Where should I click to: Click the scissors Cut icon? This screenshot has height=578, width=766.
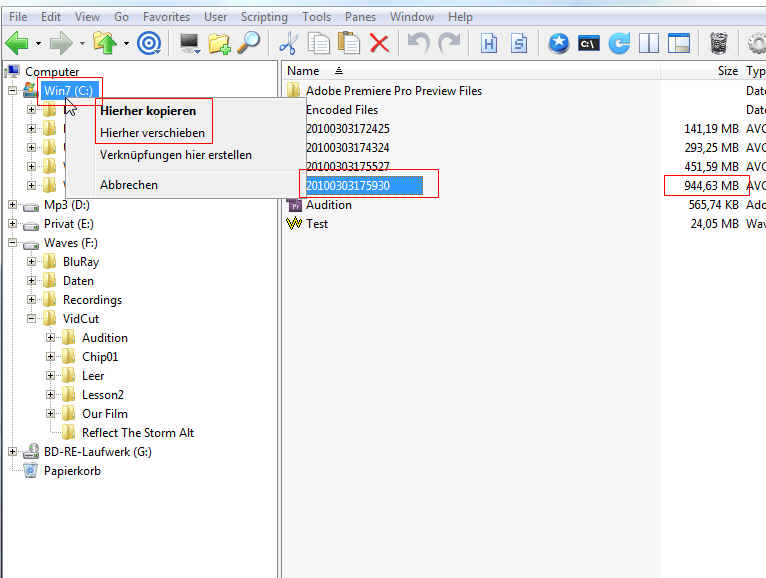(288, 43)
